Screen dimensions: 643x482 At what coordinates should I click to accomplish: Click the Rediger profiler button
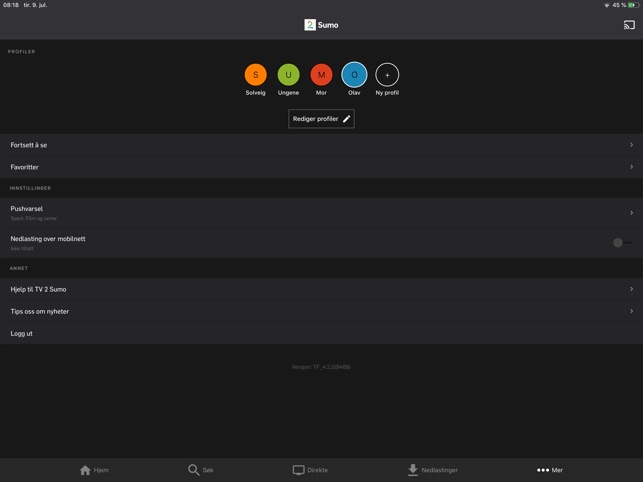pyautogui.click(x=321, y=119)
